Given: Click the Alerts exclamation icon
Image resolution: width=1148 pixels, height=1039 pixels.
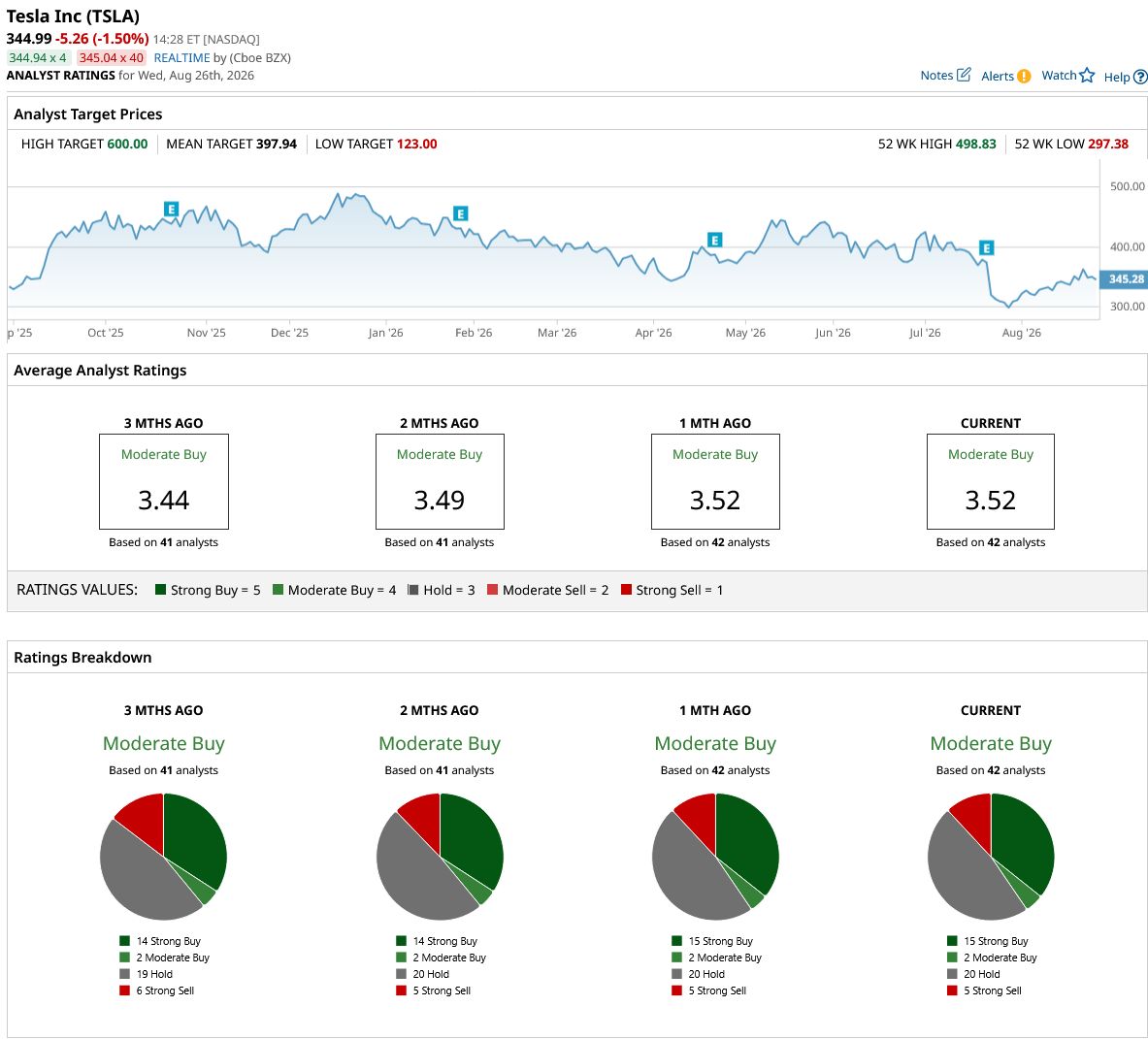Looking at the screenshot, I should point(1024,76).
